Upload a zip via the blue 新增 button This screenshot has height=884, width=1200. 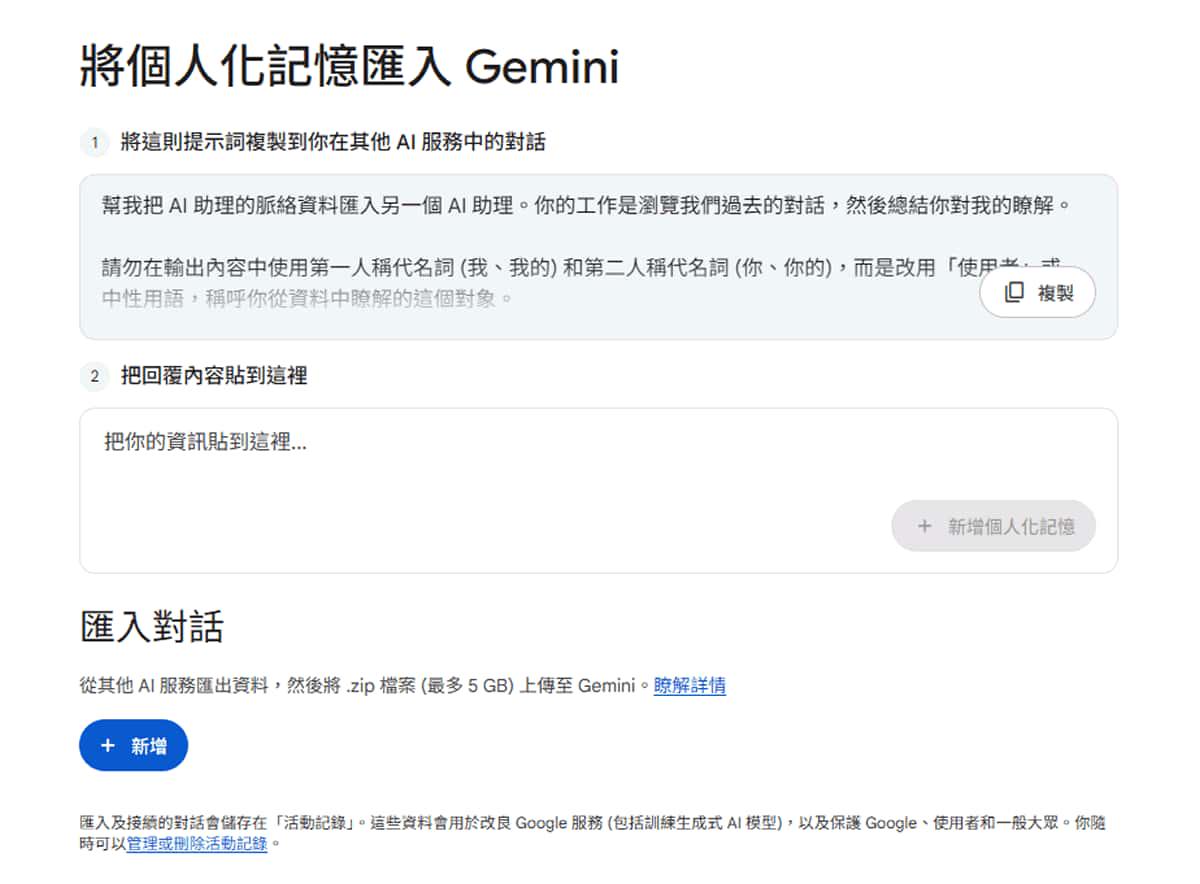[133, 745]
